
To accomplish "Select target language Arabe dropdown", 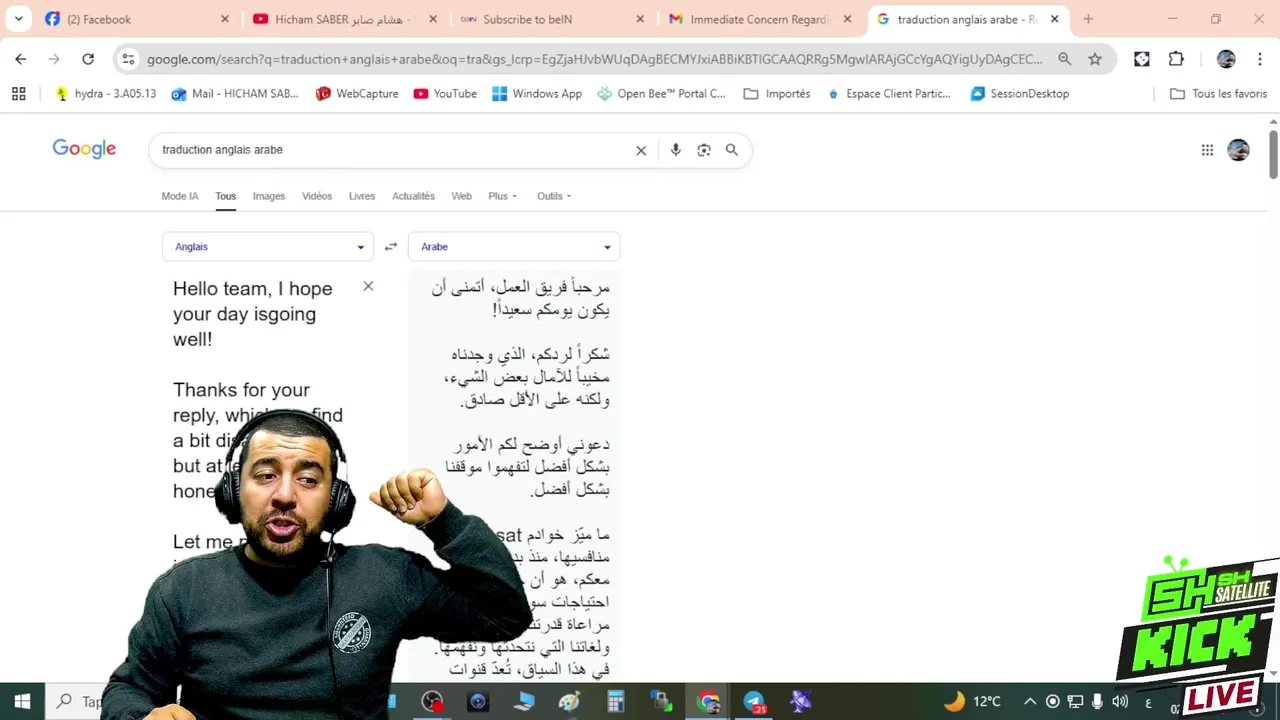I will coord(514,247).
